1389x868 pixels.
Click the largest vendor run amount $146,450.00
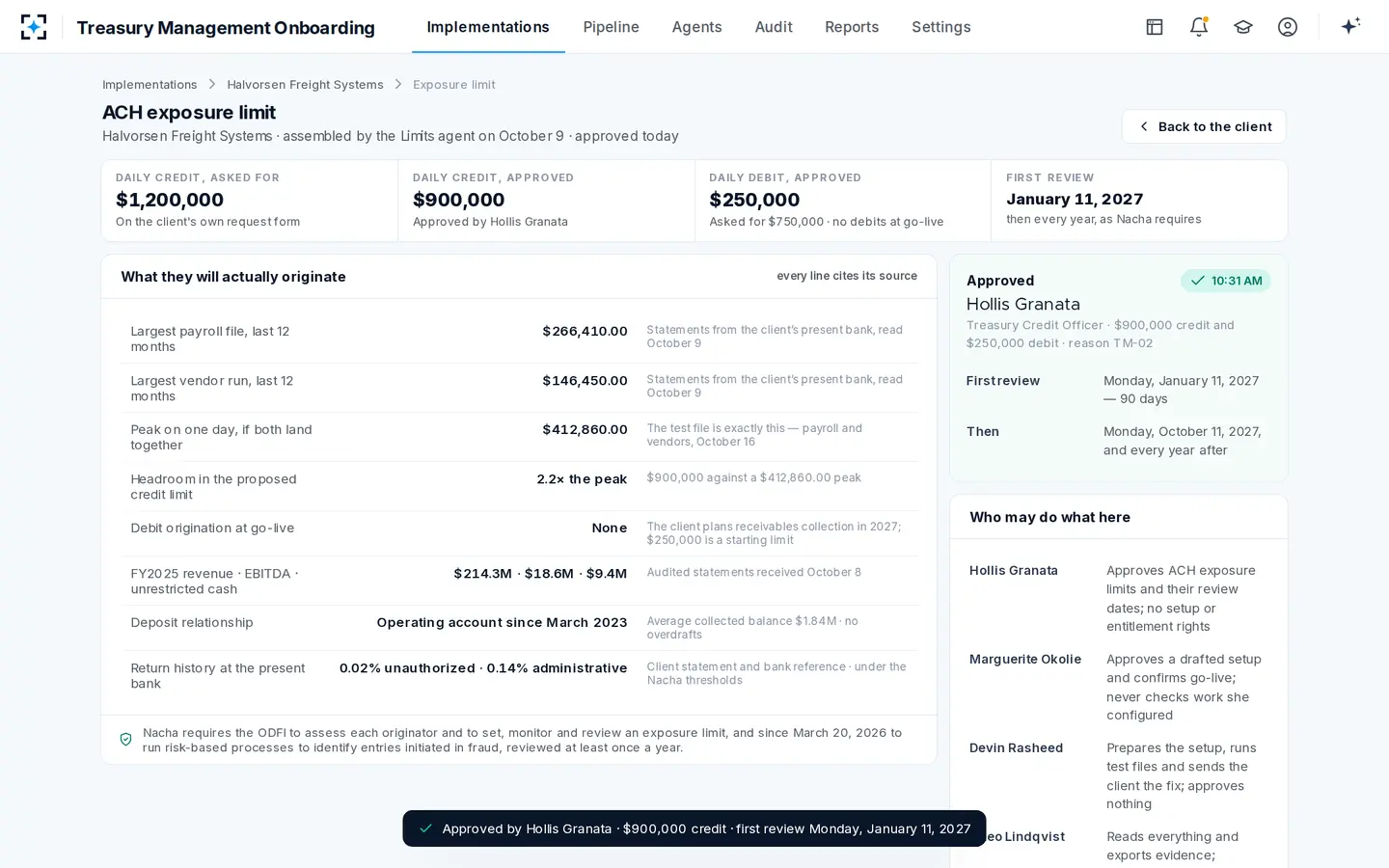pos(585,381)
